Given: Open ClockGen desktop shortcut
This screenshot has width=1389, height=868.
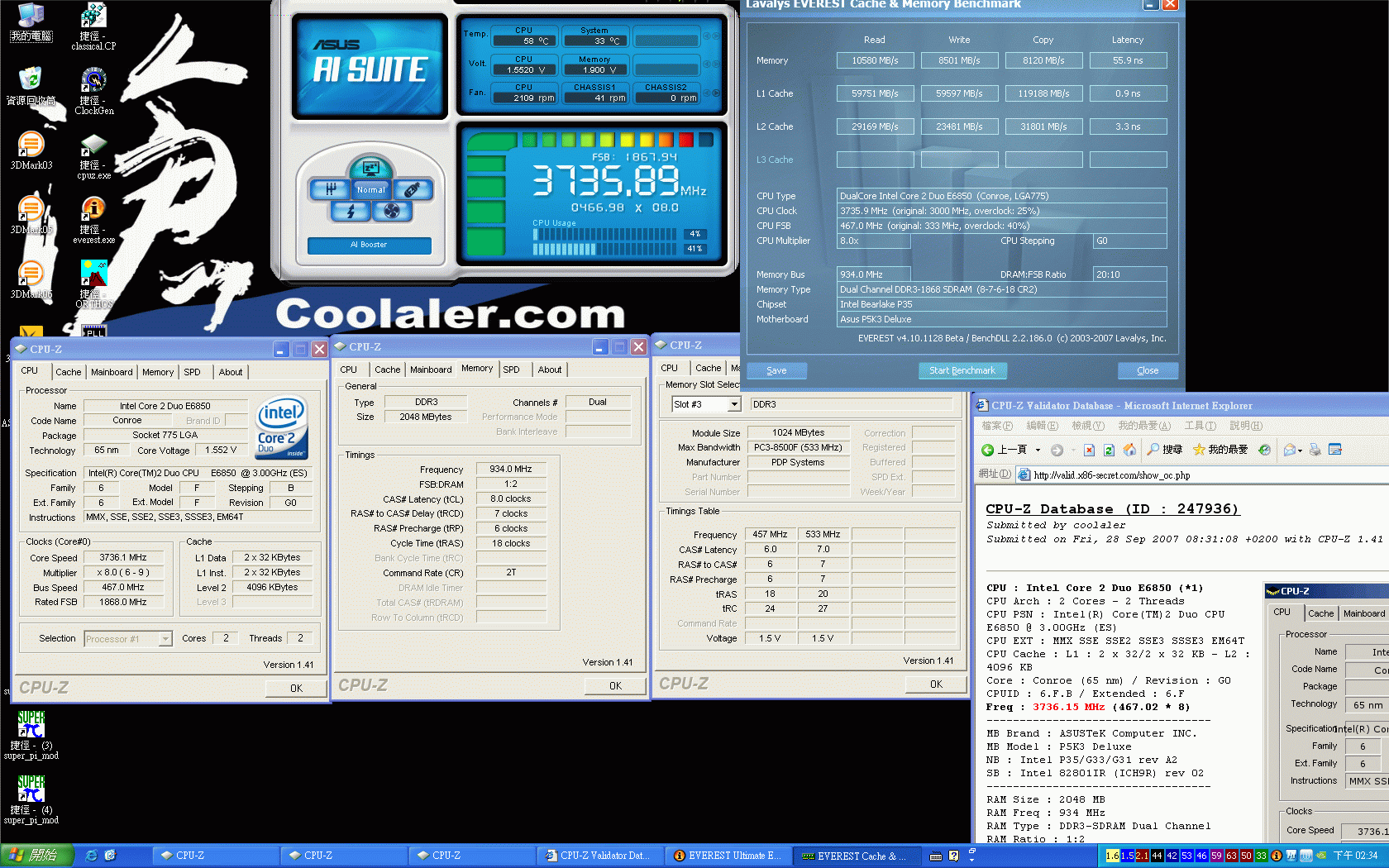Looking at the screenshot, I should coord(94,91).
